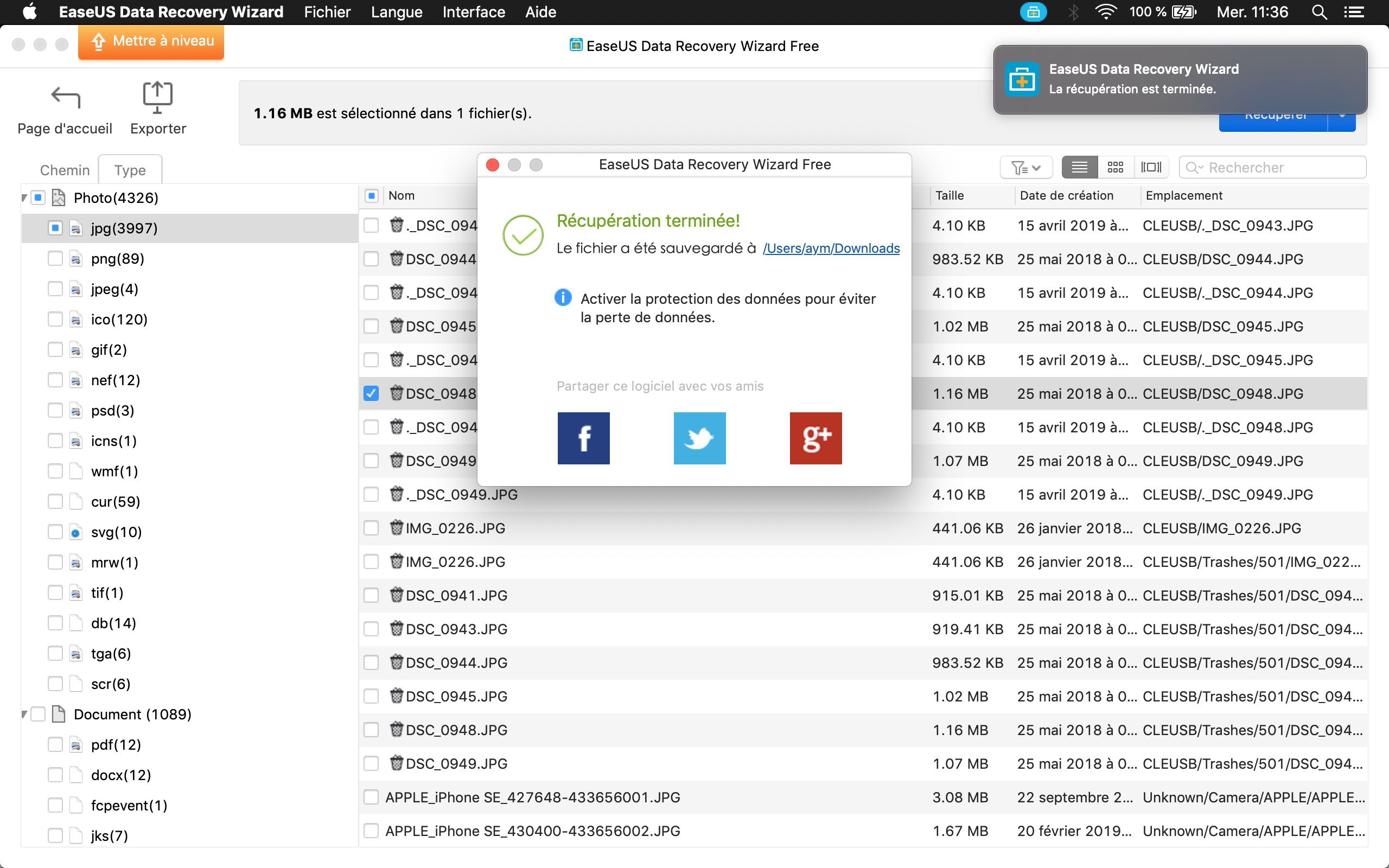Open the filter dropdown
The height and width of the screenshot is (868, 1389).
pos(1026,168)
